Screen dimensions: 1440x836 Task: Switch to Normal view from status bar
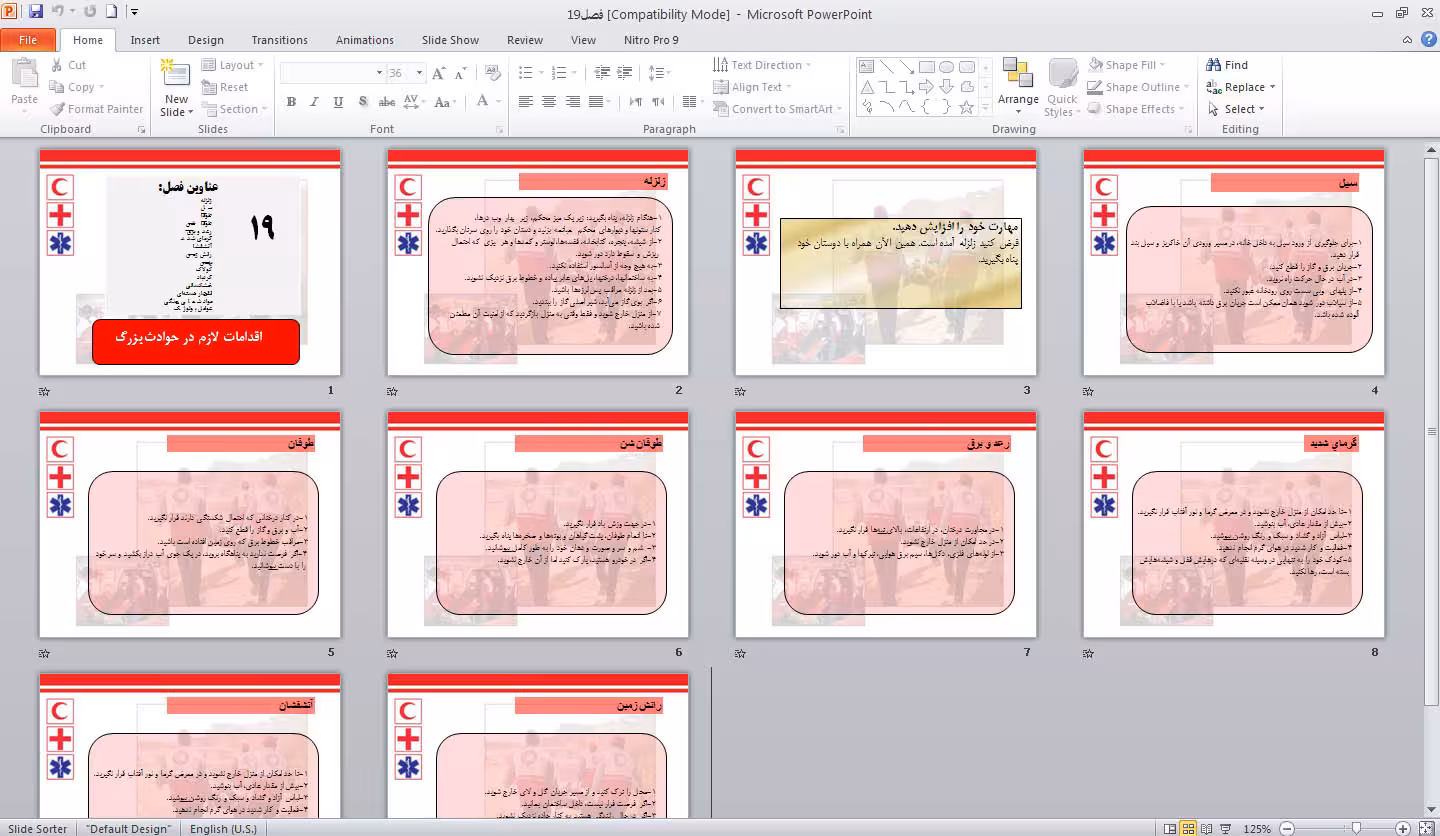(1169, 828)
